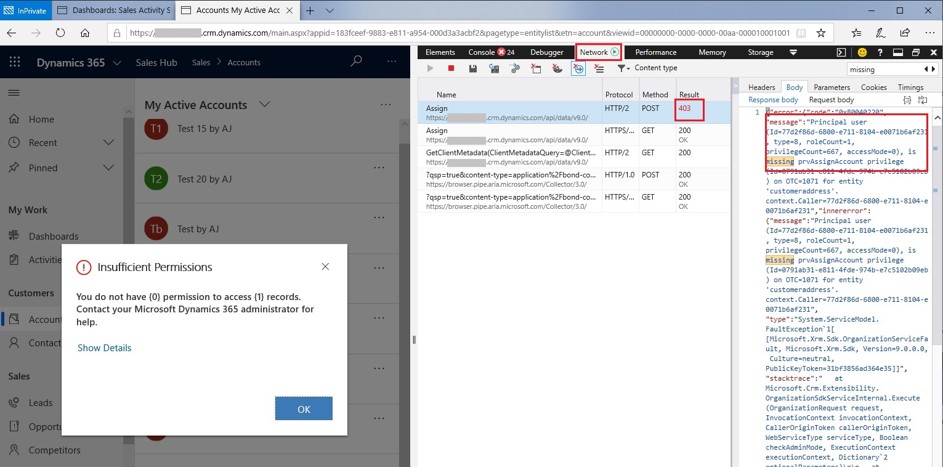Expand the Dynamics 365 dropdown chevron
Screen dimensions: 943x467
pos(117,63)
